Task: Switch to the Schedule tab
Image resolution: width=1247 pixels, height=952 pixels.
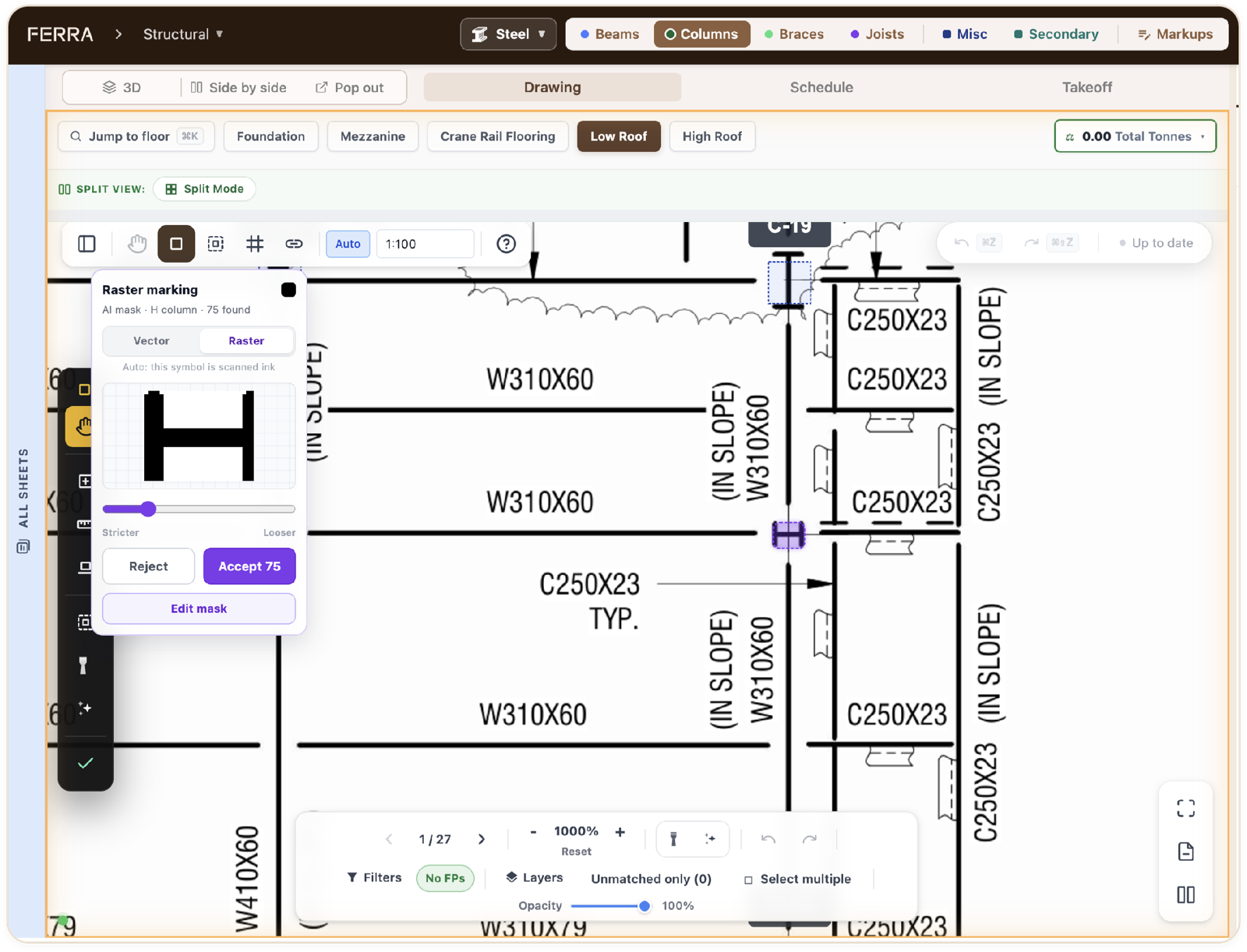Action: click(821, 87)
